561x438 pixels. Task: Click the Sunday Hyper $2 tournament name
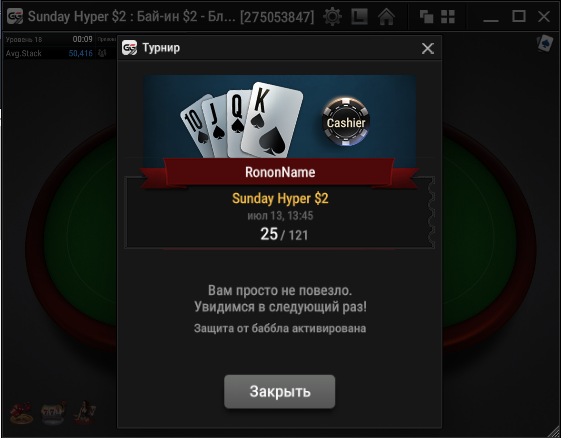280,198
